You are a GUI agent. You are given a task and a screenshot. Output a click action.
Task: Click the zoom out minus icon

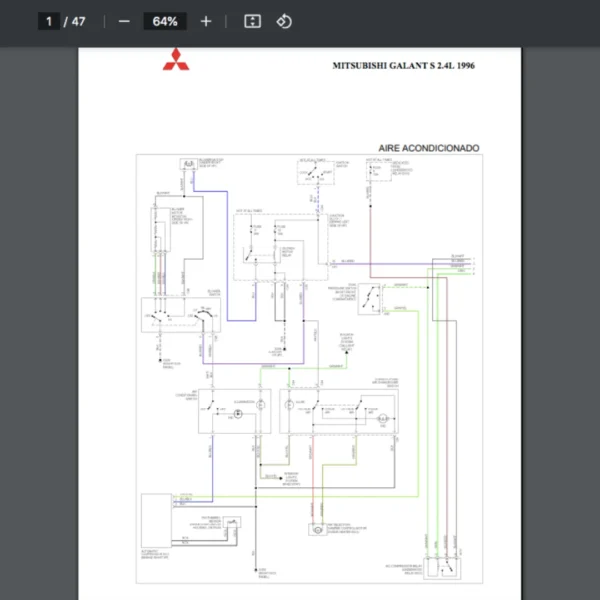[124, 21]
